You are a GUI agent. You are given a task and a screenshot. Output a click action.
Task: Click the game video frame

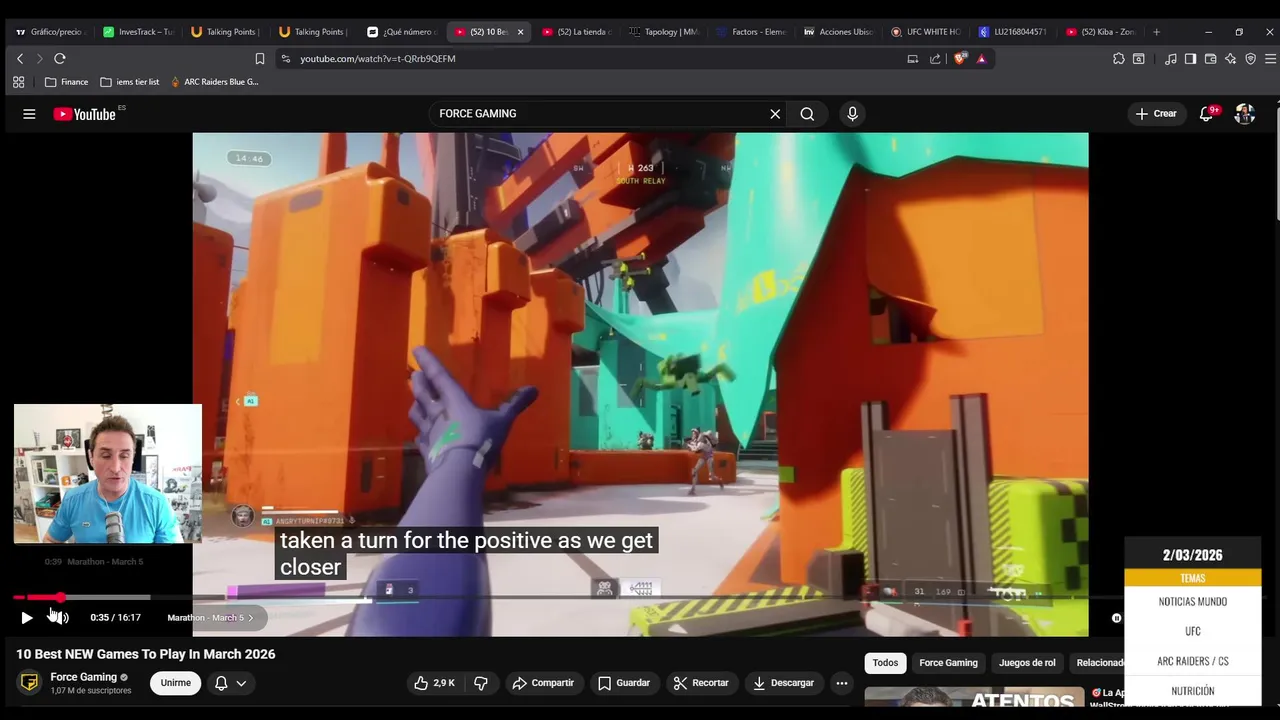coord(640,384)
